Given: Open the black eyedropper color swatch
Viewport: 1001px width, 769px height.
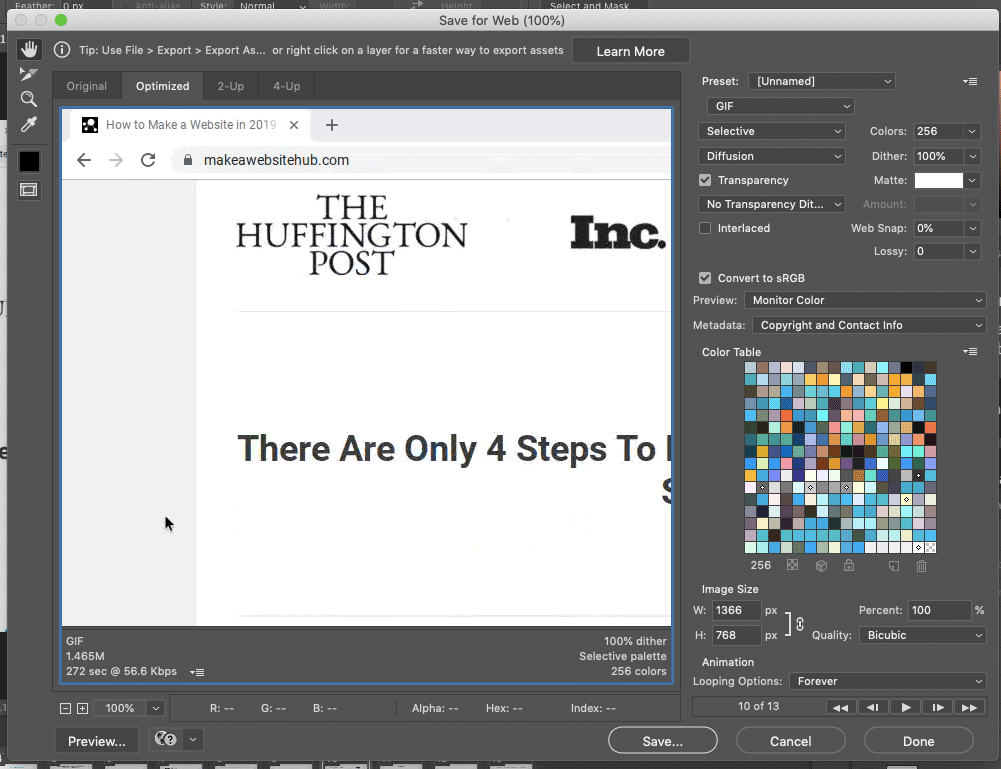Looking at the screenshot, I should 29,161.
